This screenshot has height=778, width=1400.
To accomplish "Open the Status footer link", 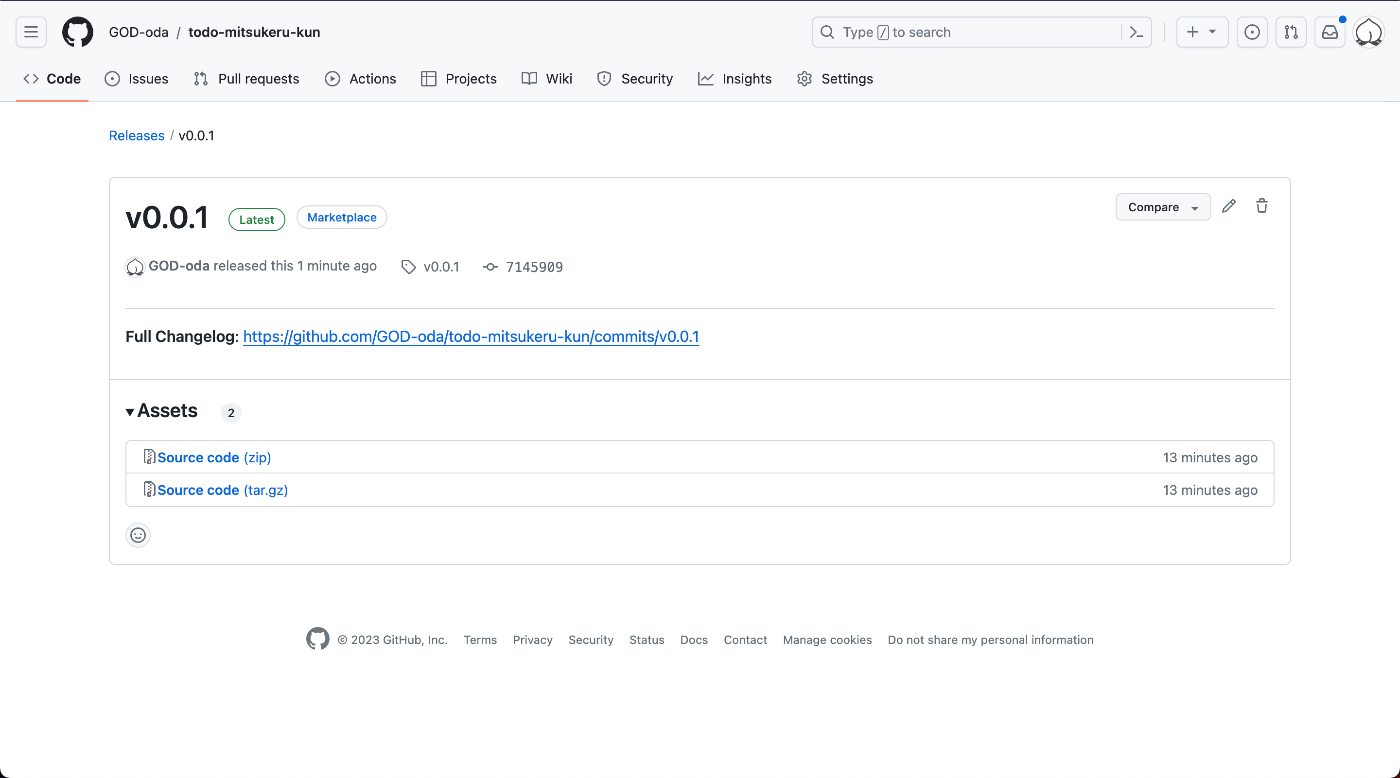I will click(x=647, y=640).
